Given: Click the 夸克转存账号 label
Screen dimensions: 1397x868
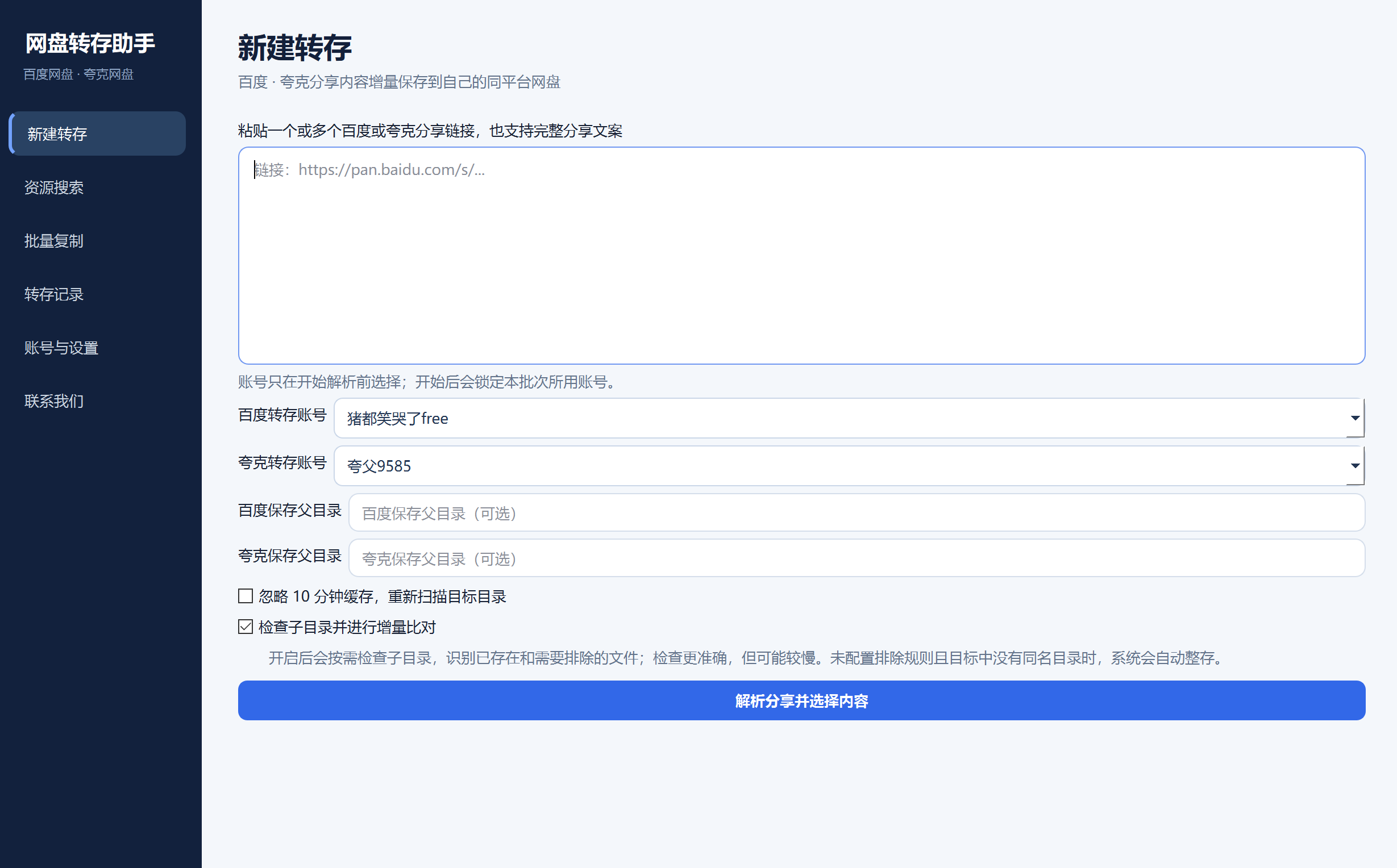Looking at the screenshot, I should (x=282, y=463).
